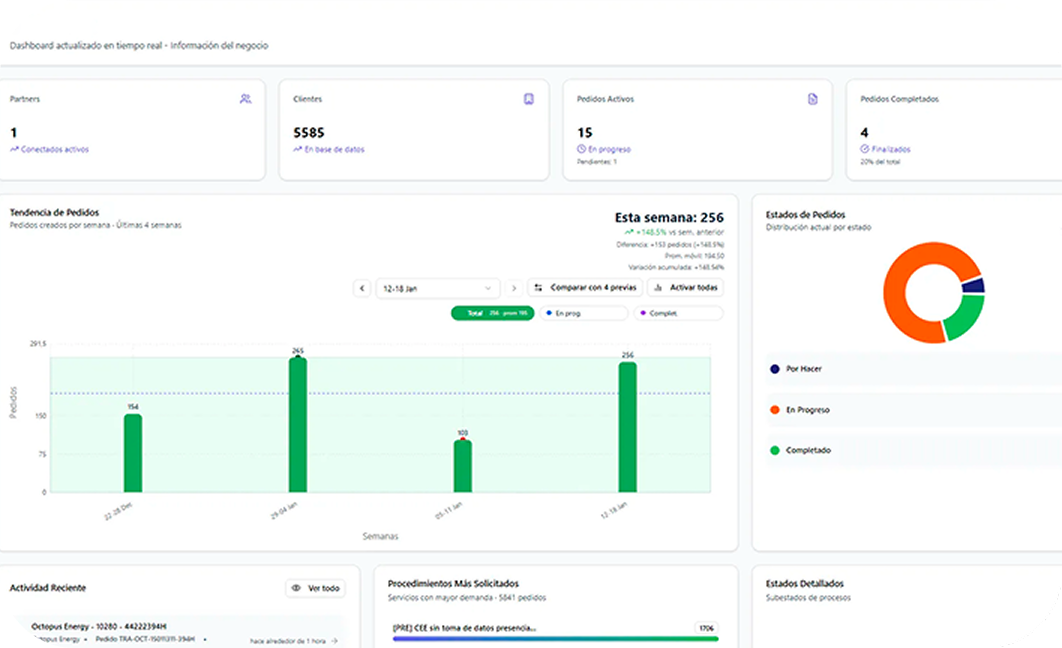Select the Completado legend item
The width and height of the screenshot is (1062, 648).
[x=807, y=450]
